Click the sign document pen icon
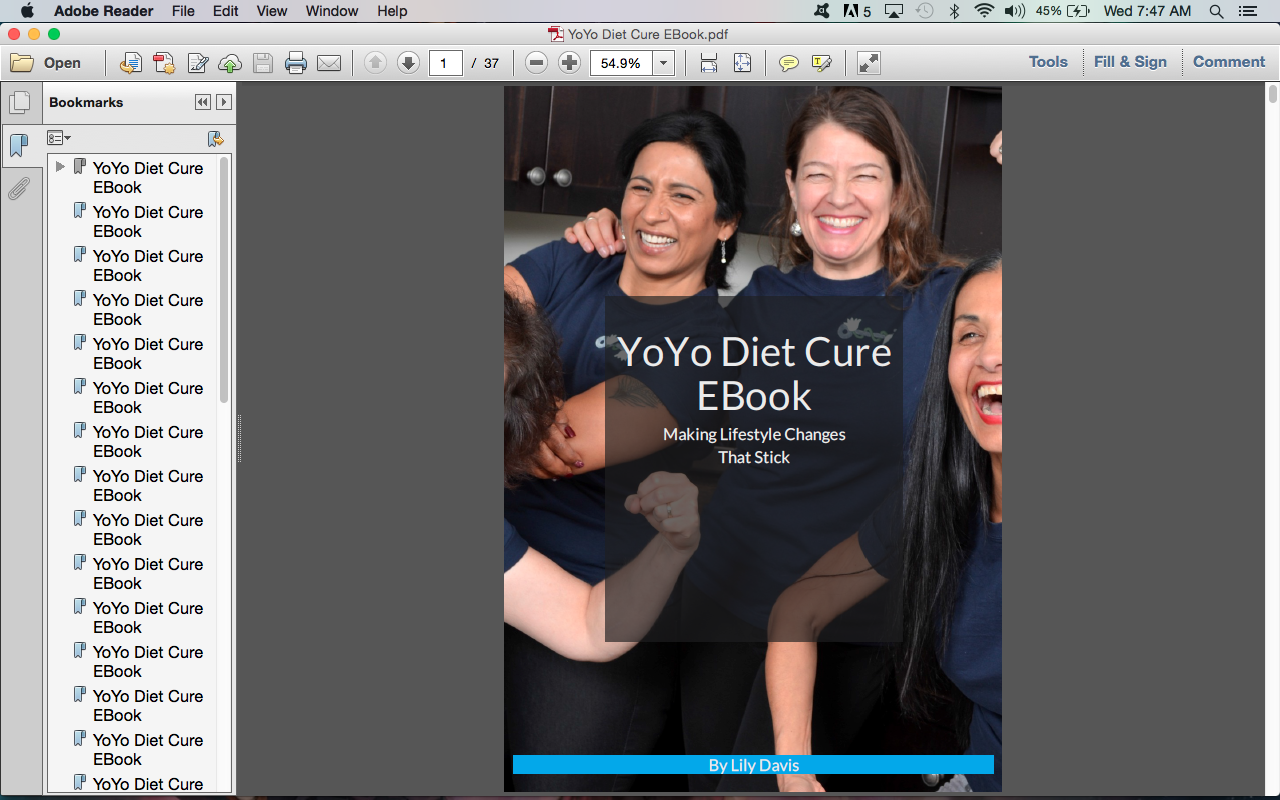 [198, 64]
